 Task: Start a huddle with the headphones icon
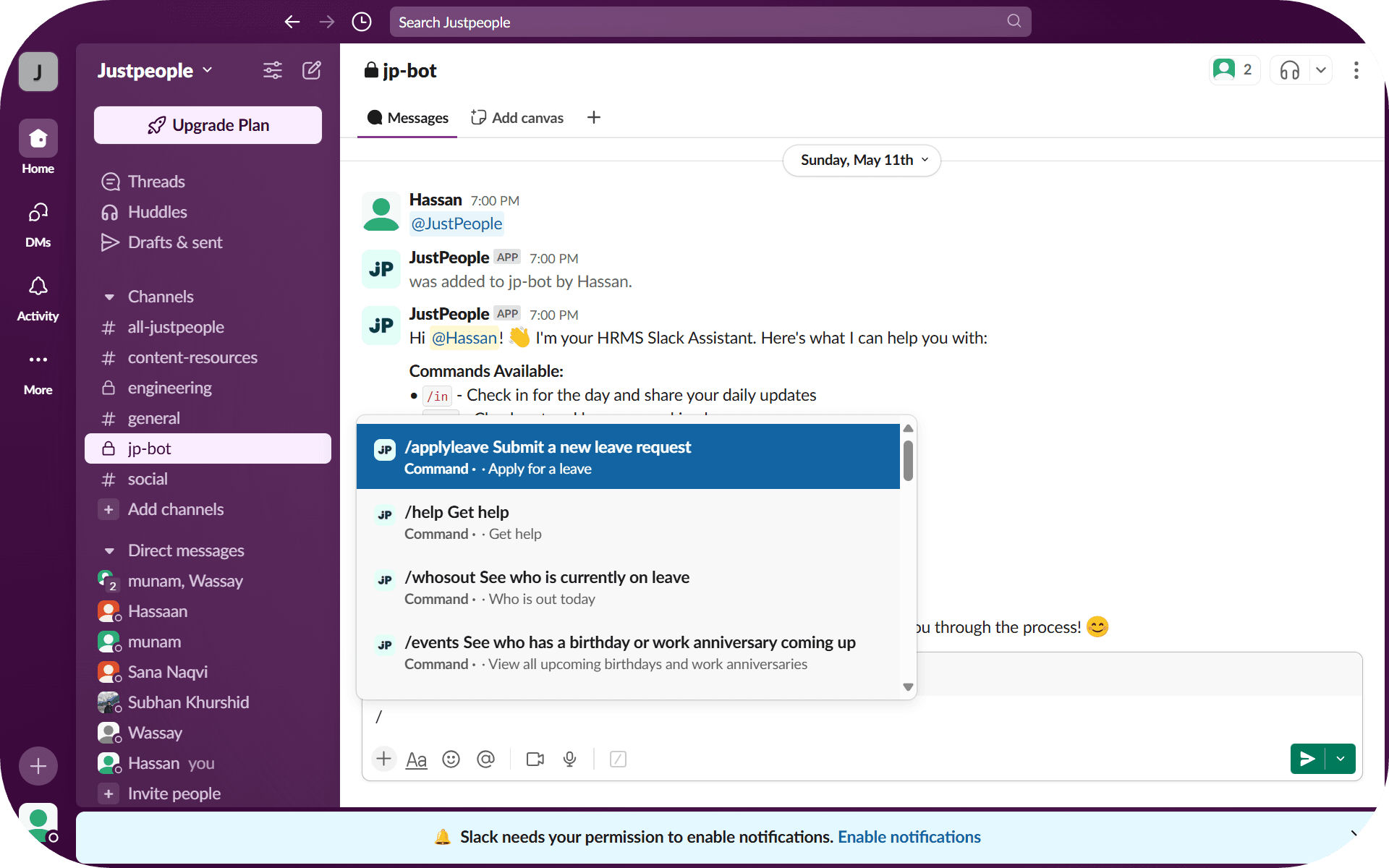(1290, 70)
